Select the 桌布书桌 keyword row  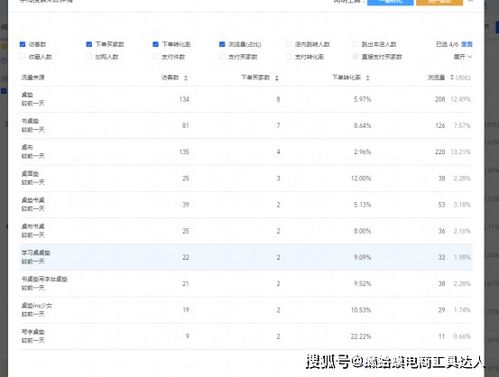[246, 231]
